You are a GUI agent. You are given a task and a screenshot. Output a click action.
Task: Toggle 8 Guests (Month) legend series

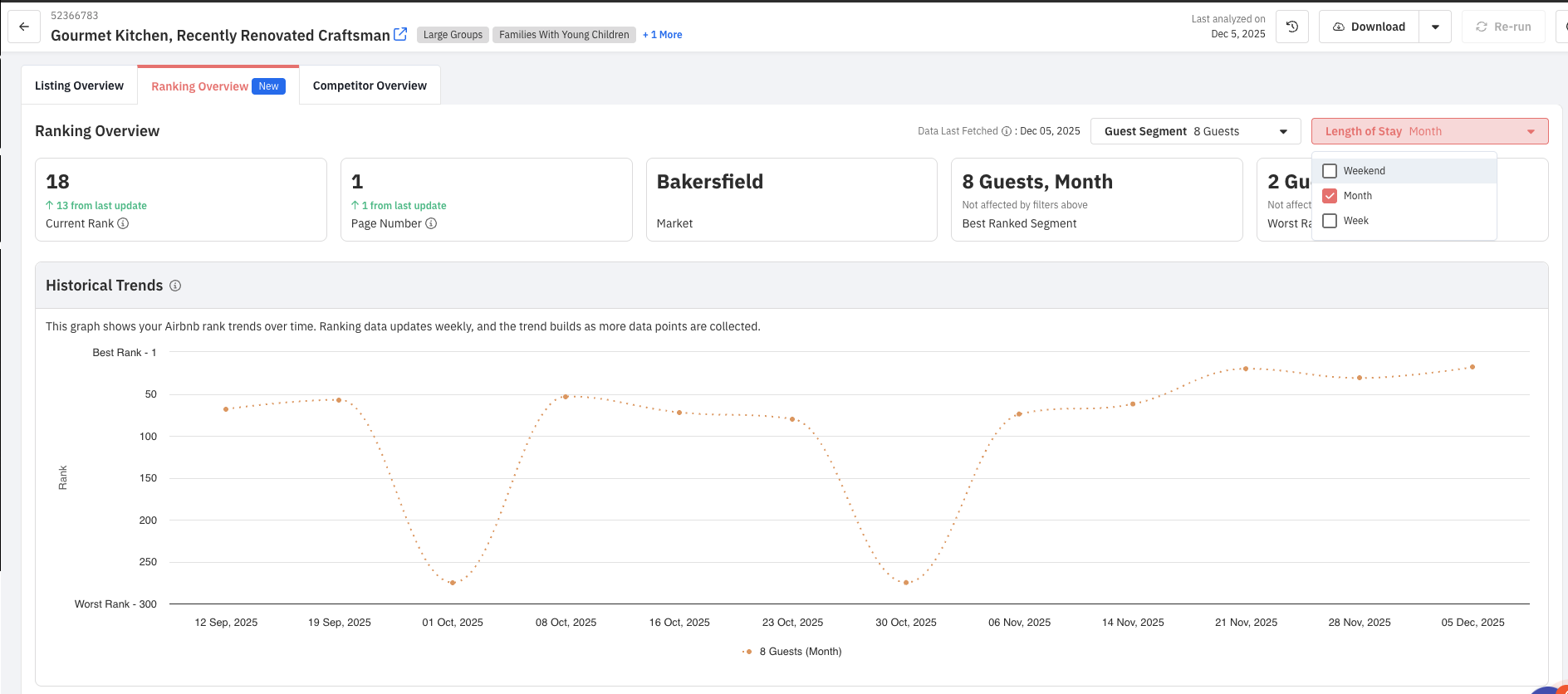click(793, 652)
